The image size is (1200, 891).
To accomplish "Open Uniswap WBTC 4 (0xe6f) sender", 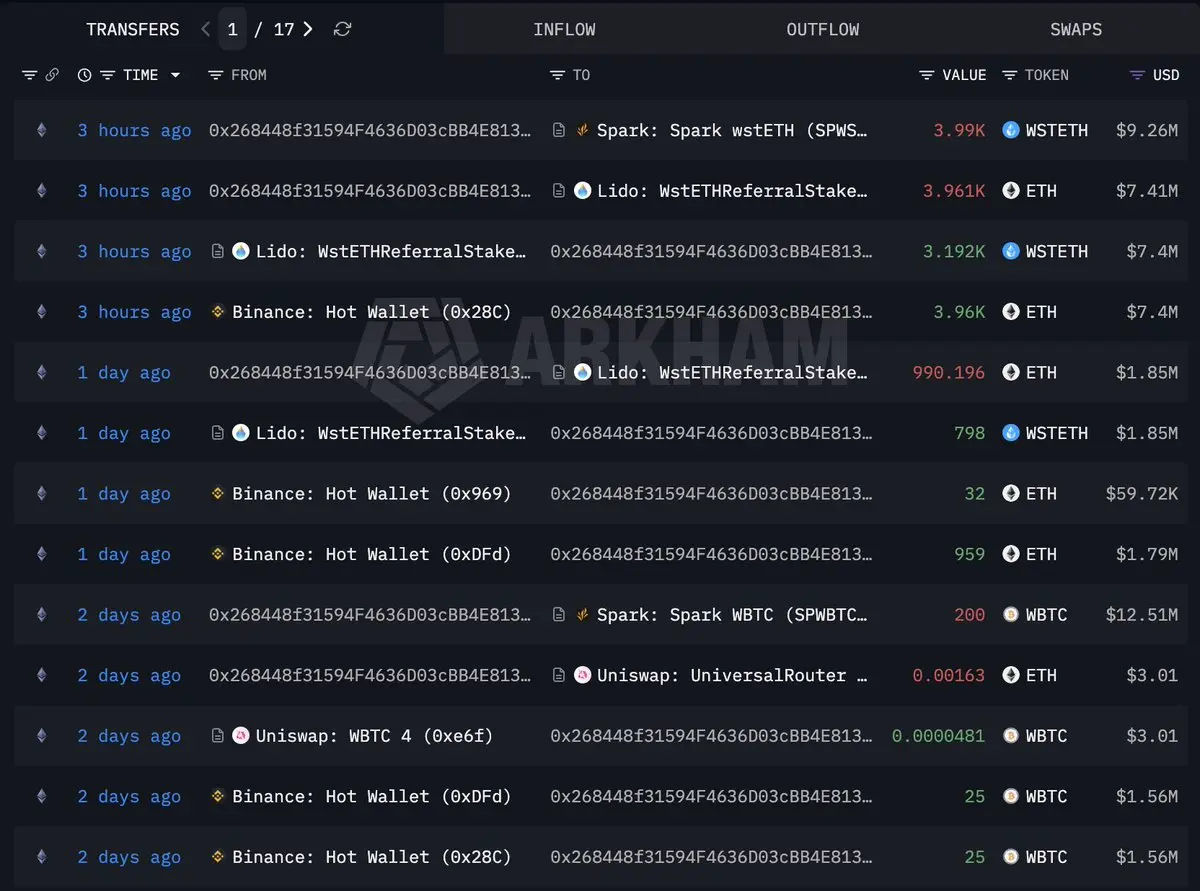I will 374,736.
